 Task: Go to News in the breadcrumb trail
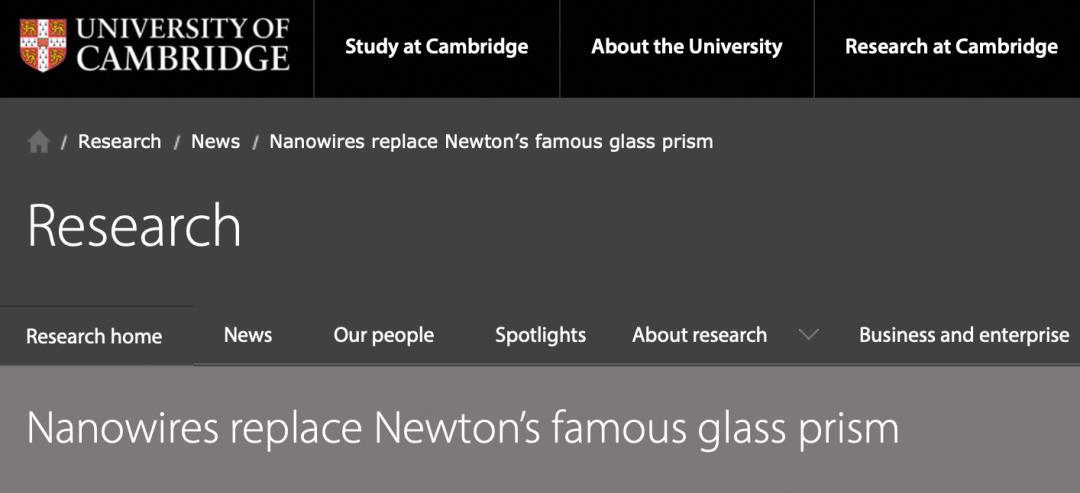coord(215,141)
